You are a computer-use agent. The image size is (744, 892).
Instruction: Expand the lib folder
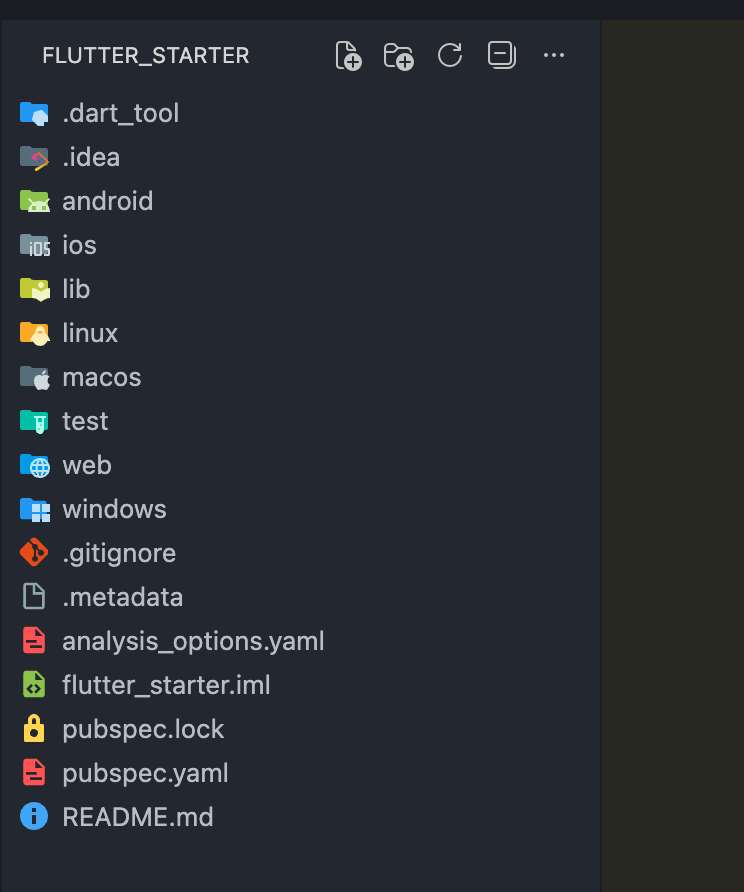tap(76, 289)
